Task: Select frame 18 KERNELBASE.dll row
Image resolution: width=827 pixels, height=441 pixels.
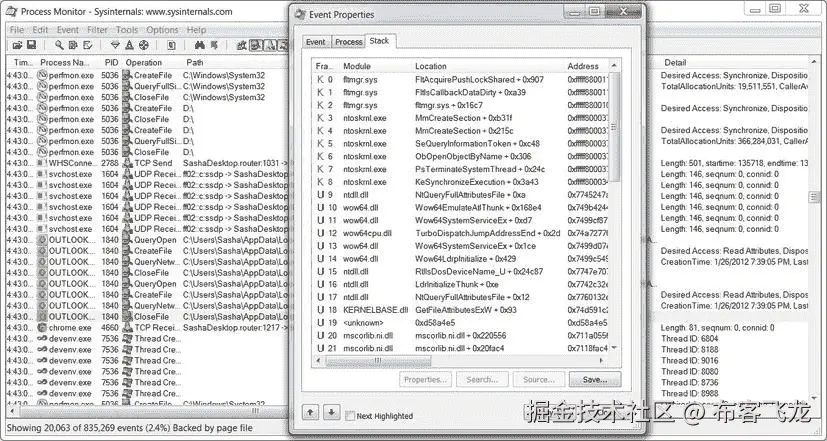Action: (x=461, y=310)
